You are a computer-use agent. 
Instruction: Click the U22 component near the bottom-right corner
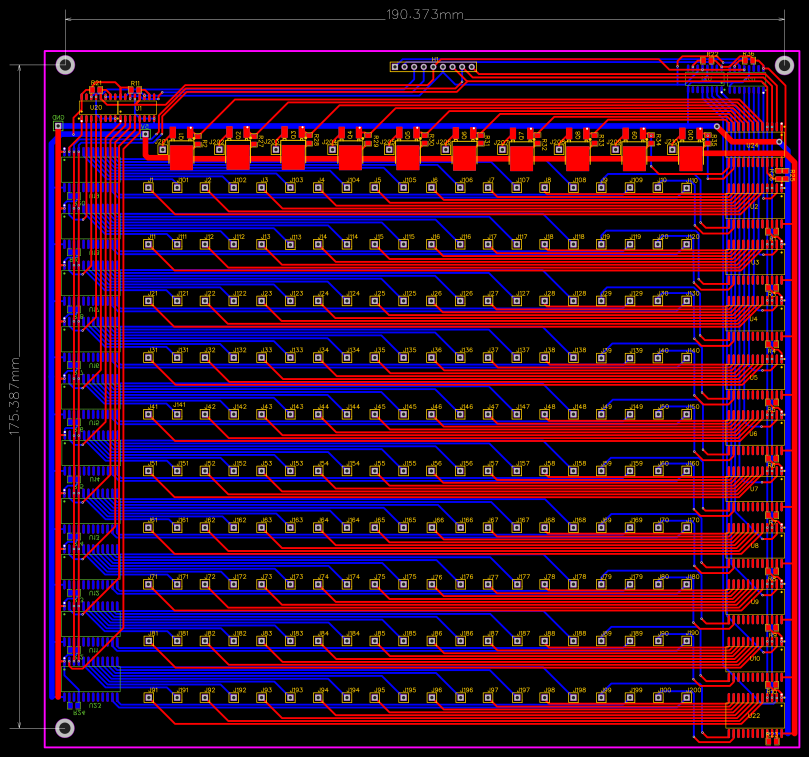tap(754, 715)
